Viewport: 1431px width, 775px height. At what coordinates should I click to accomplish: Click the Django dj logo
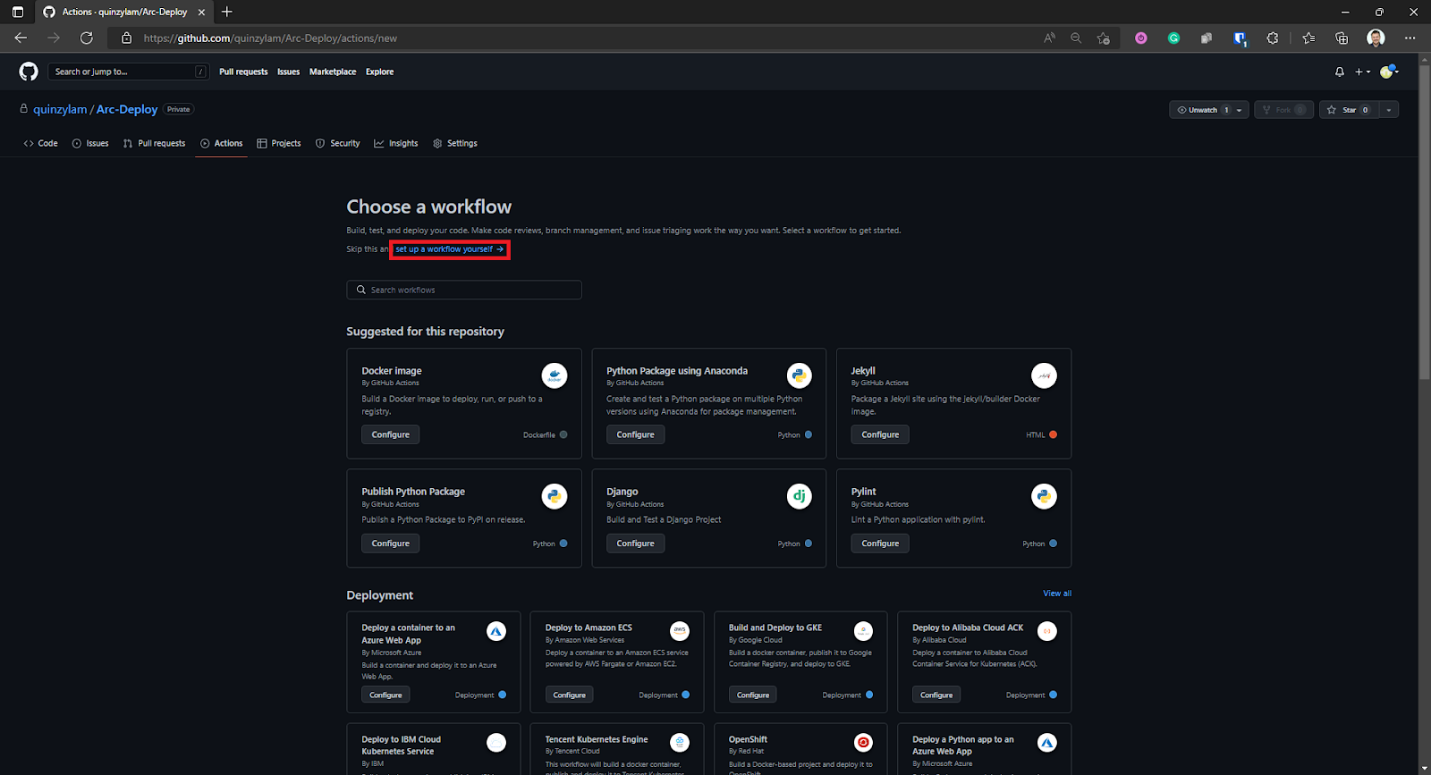(799, 496)
